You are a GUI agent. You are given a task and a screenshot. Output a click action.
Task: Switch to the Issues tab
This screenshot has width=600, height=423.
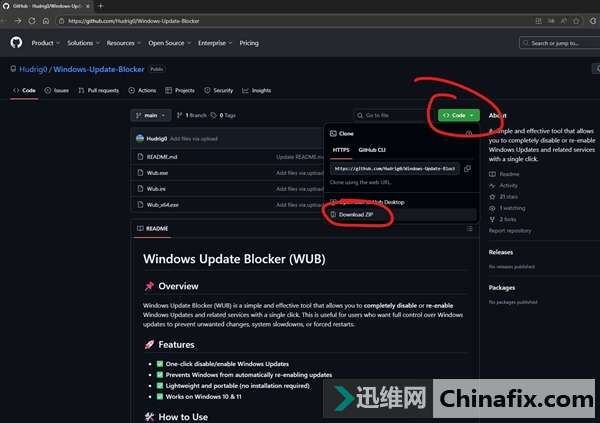57,90
